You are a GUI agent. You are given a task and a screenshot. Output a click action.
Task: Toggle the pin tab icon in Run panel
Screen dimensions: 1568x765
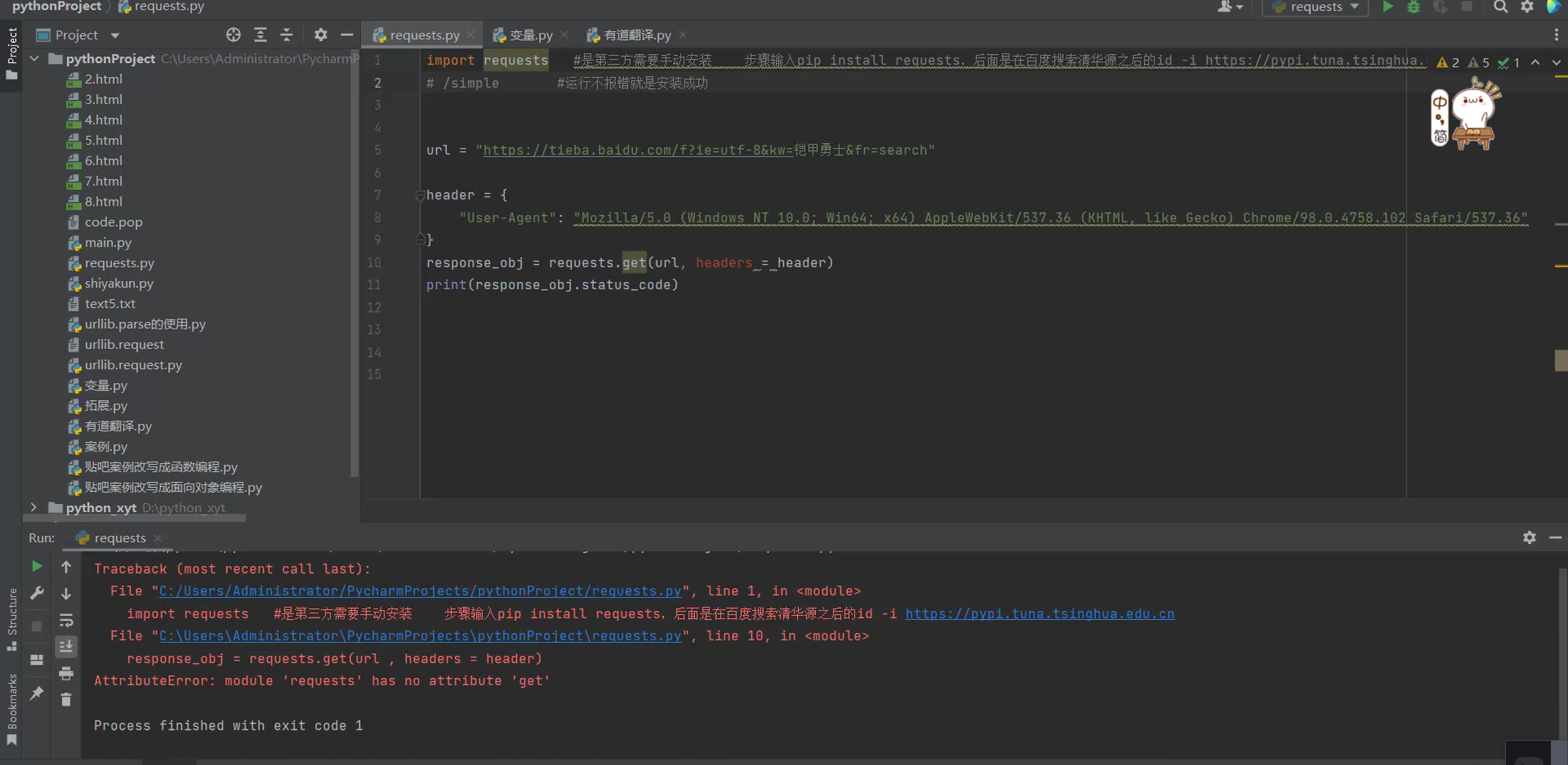pyautogui.click(x=37, y=693)
